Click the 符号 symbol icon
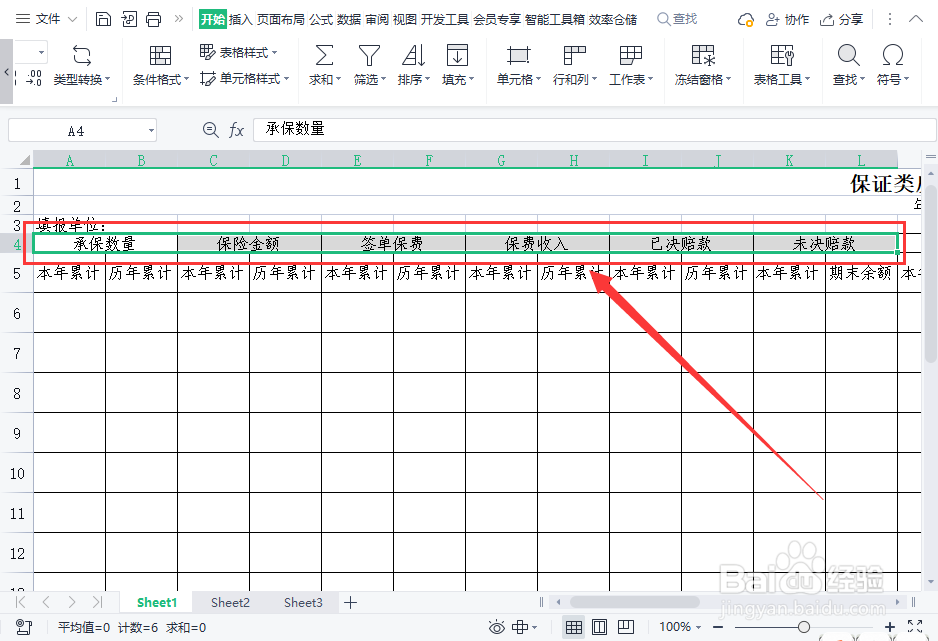The image size is (938, 641). pos(893,56)
